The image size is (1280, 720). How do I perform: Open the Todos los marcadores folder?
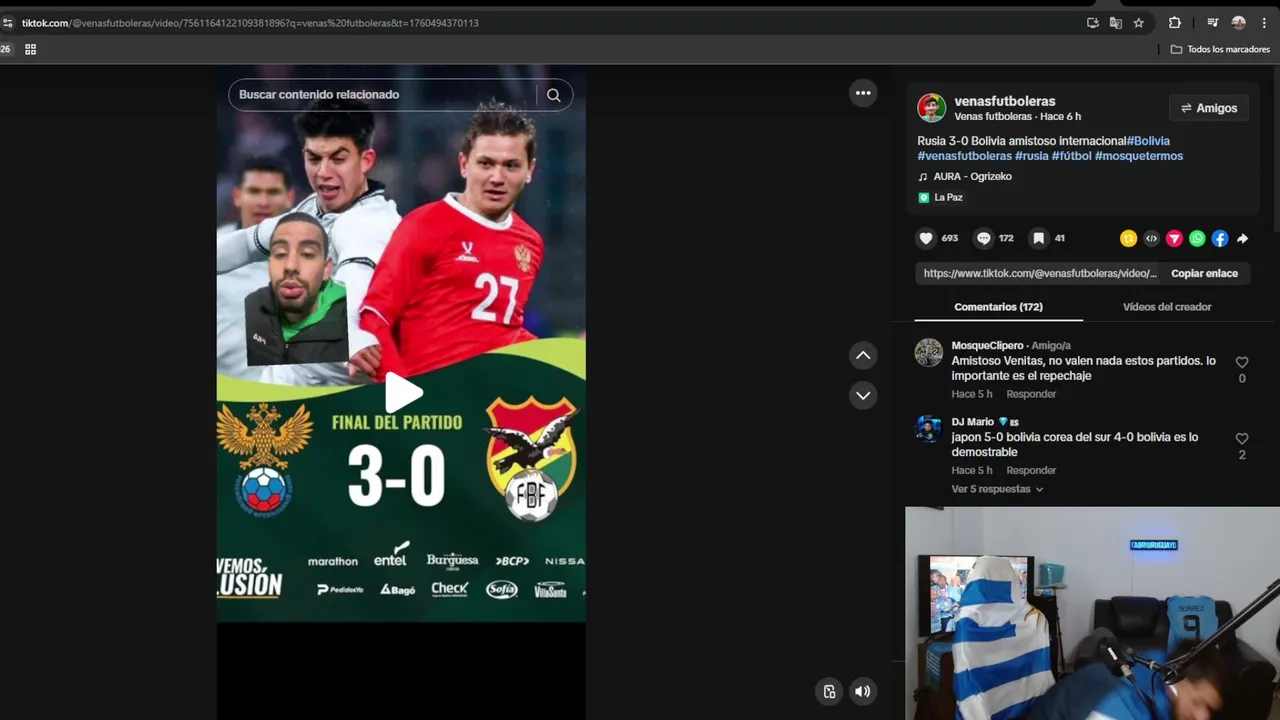coord(1220,49)
